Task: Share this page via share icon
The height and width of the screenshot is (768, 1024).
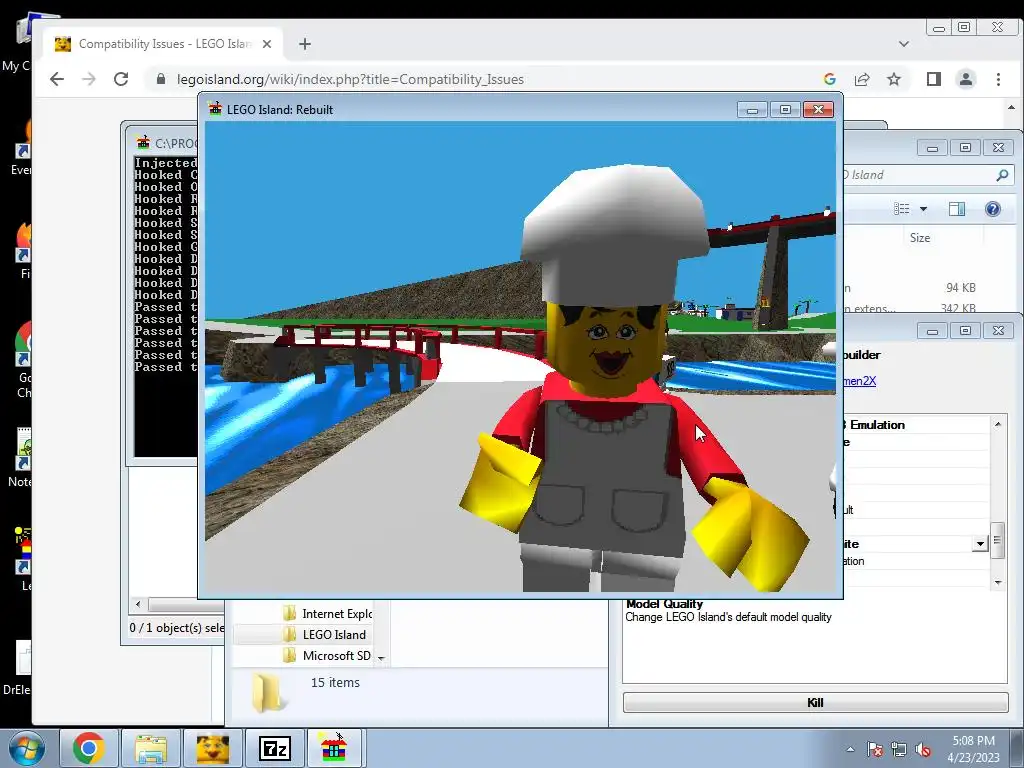Action: pos(861,79)
